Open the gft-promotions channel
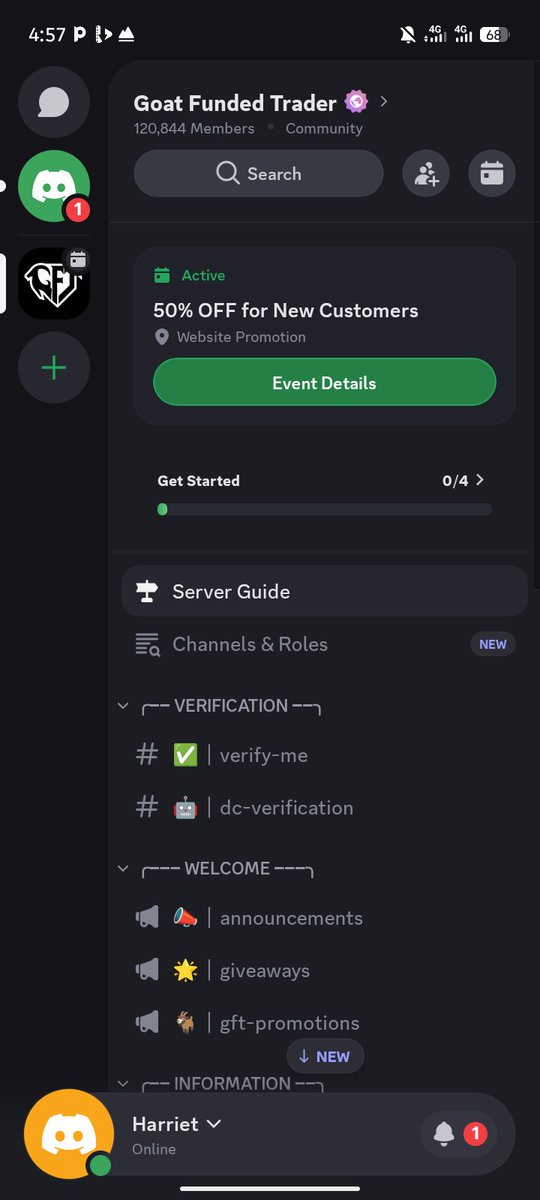 point(324,1023)
